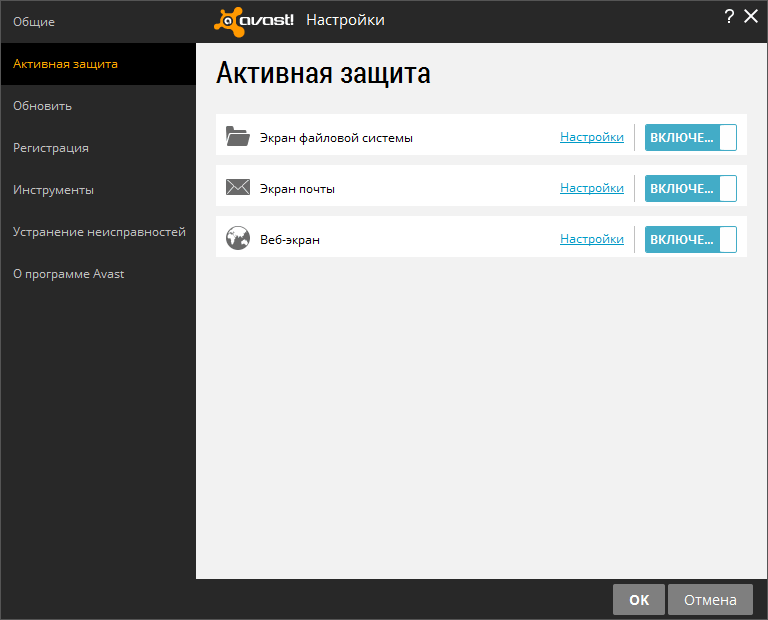Click the Экран файловой системы label

tap(336, 138)
